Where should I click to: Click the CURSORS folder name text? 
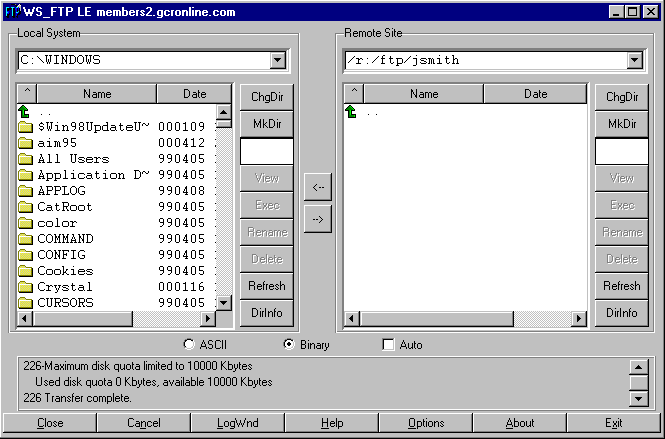pos(65,303)
